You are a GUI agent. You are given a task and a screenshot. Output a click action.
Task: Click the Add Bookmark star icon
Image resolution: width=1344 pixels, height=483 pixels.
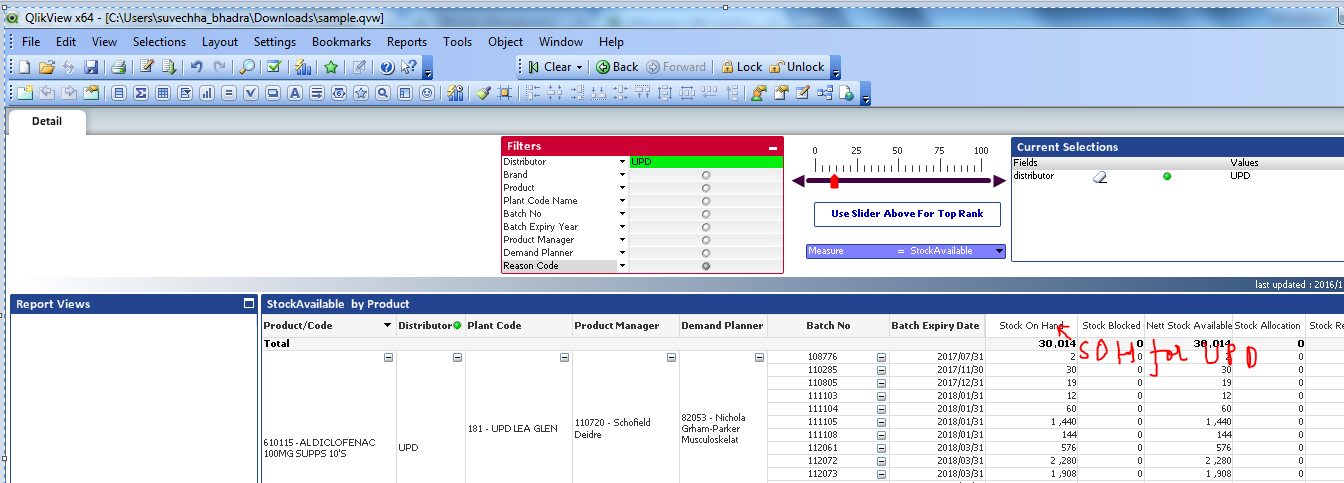(331, 67)
